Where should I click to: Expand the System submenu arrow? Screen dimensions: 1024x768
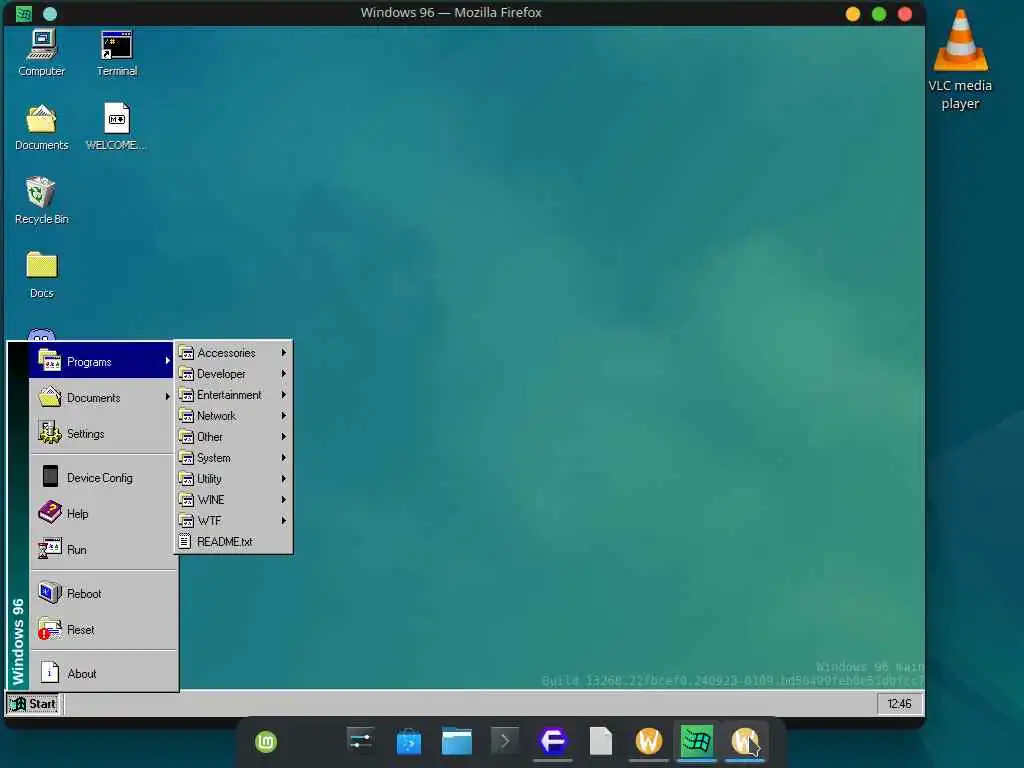283,458
